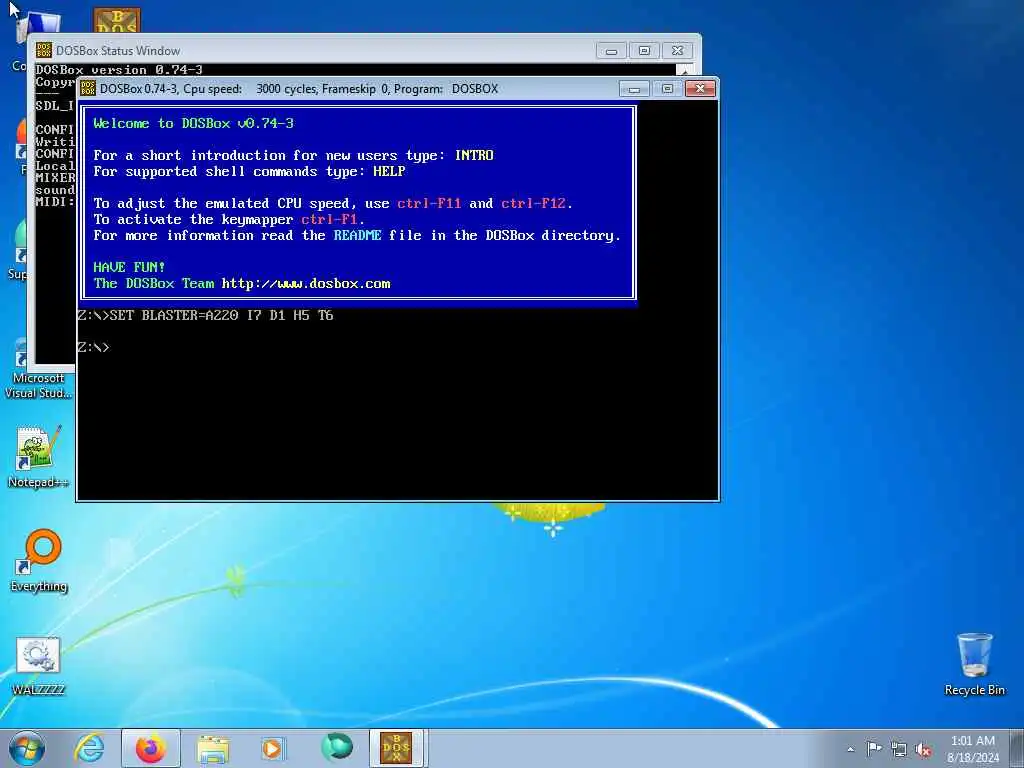The height and width of the screenshot is (768, 1024).
Task: Open the DOSBox desktop icon behind the window
Action: click(116, 20)
